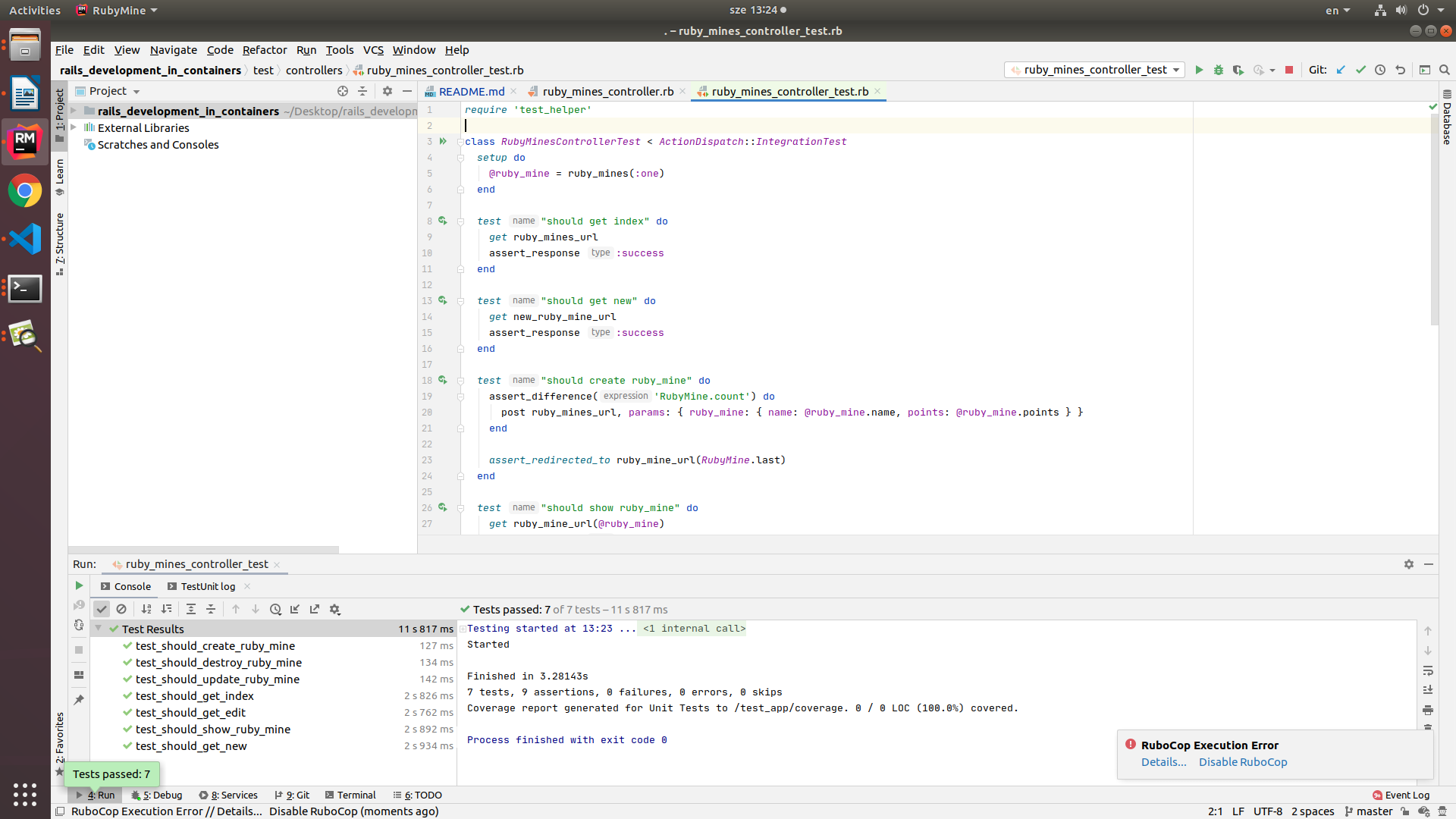Launch Google Chrome from the dock
Viewport: 1456px width, 819px height.
25,191
